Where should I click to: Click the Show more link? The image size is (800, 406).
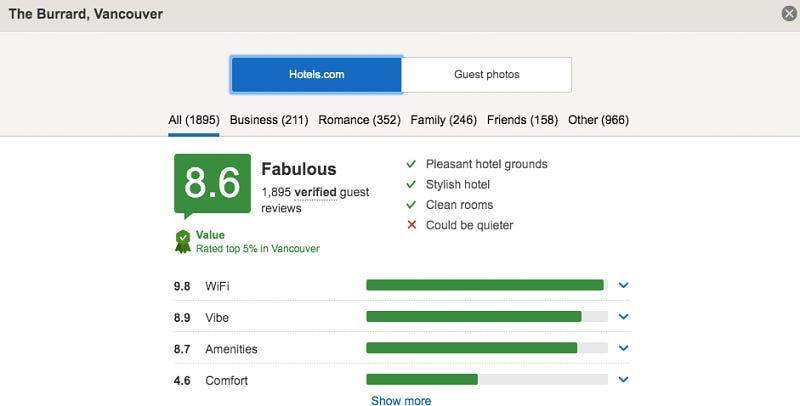[x=401, y=401]
